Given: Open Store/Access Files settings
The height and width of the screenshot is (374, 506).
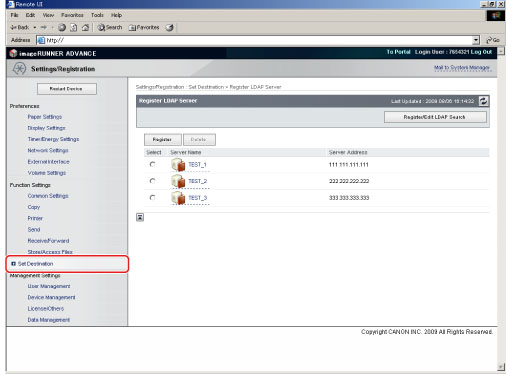Looking at the screenshot, I should [x=50, y=252].
